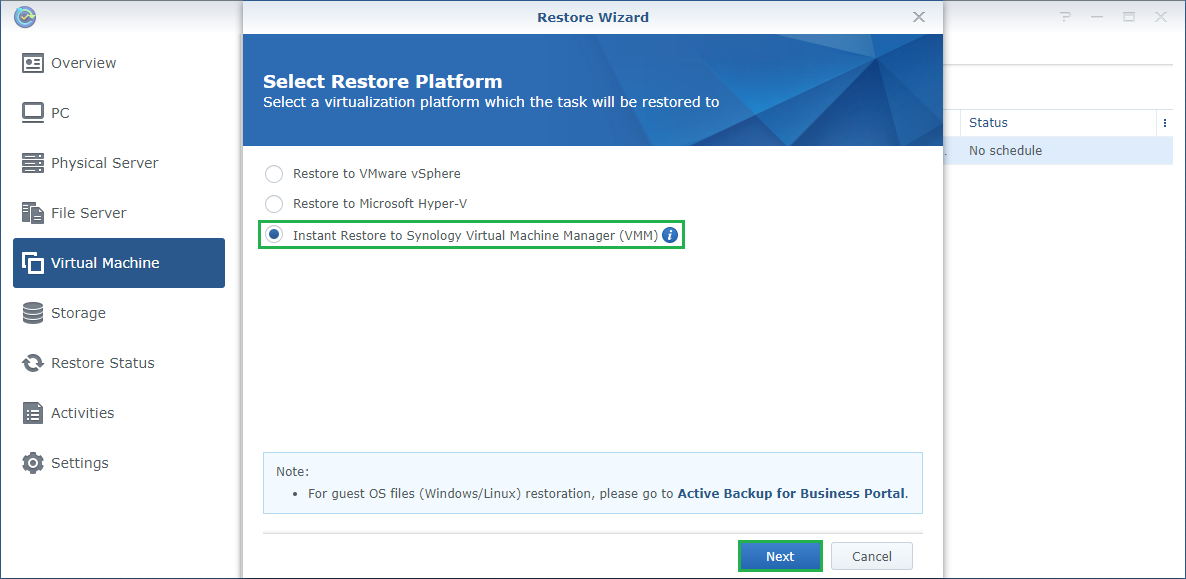The image size is (1186, 579).
Task: Click the VMM info icon
Action: pyautogui.click(x=670, y=236)
